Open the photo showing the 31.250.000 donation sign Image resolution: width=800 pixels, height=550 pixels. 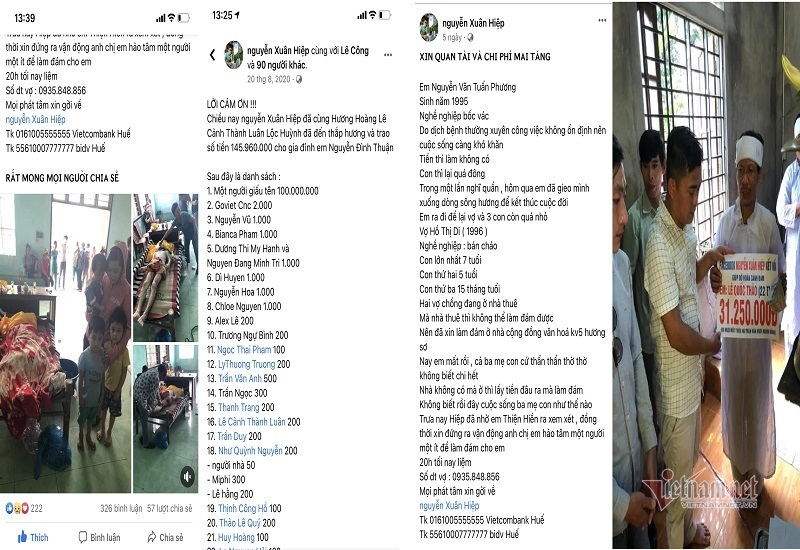pyautogui.click(x=706, y=276)
